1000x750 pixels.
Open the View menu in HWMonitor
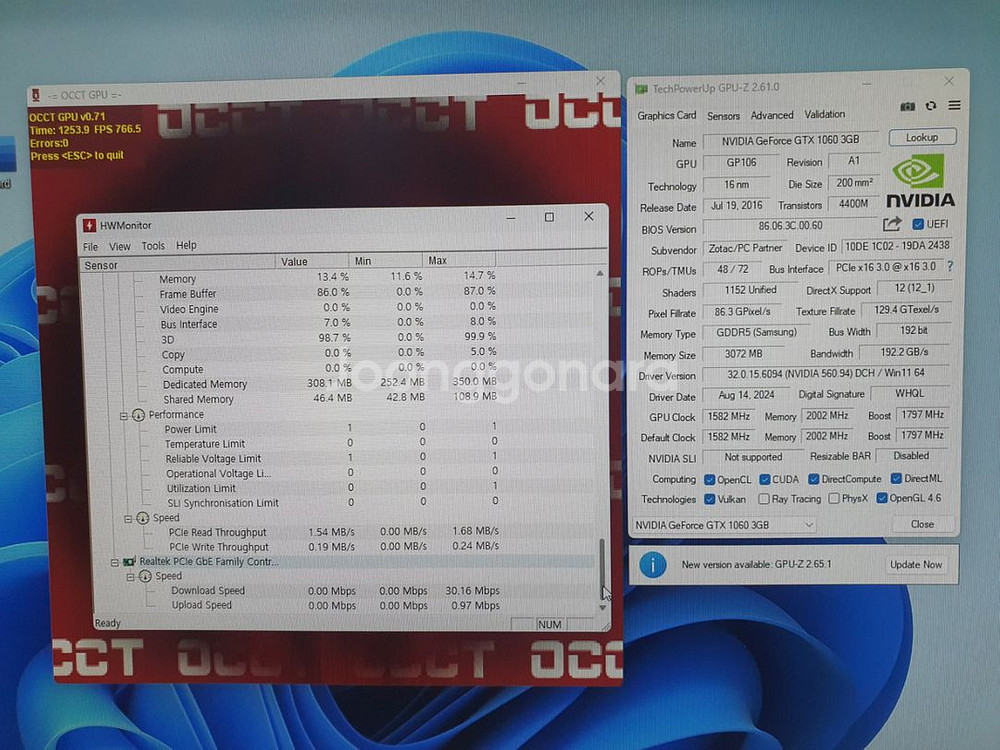(119, 246)
